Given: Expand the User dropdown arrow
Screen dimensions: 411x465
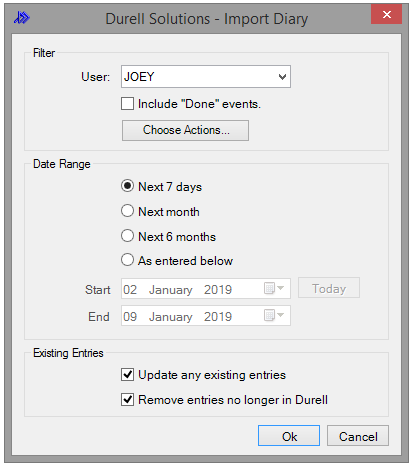Looking at the screenshot, I should [x=282, y=77].
